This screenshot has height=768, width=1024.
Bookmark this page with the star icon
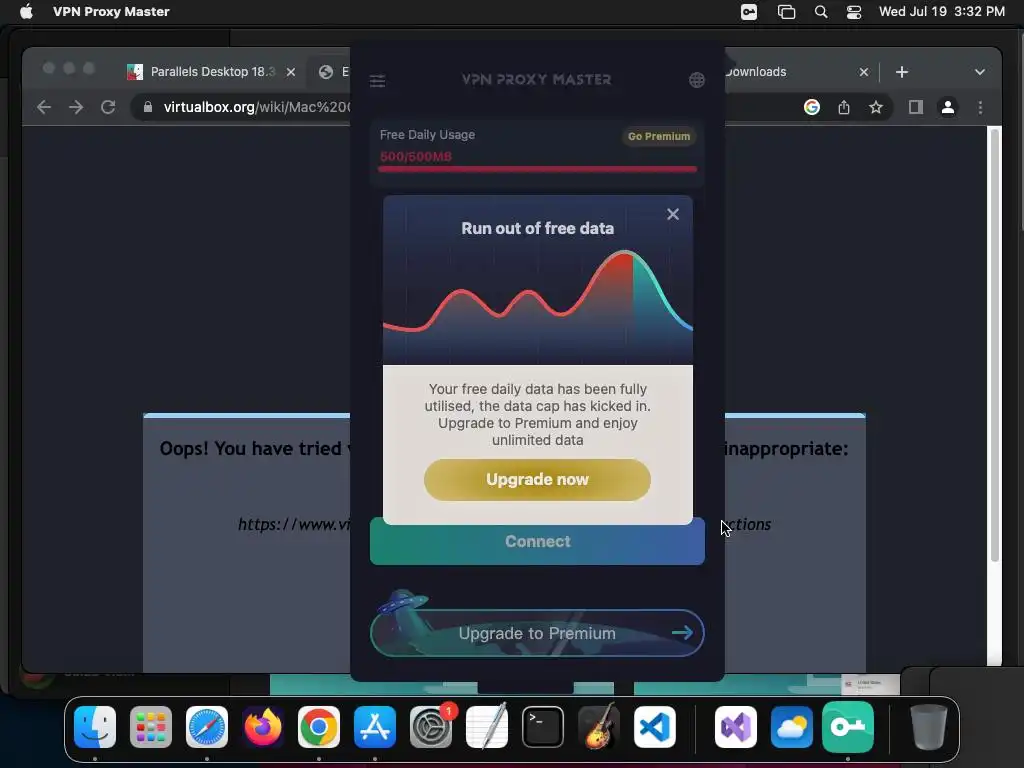click(876, 107)
